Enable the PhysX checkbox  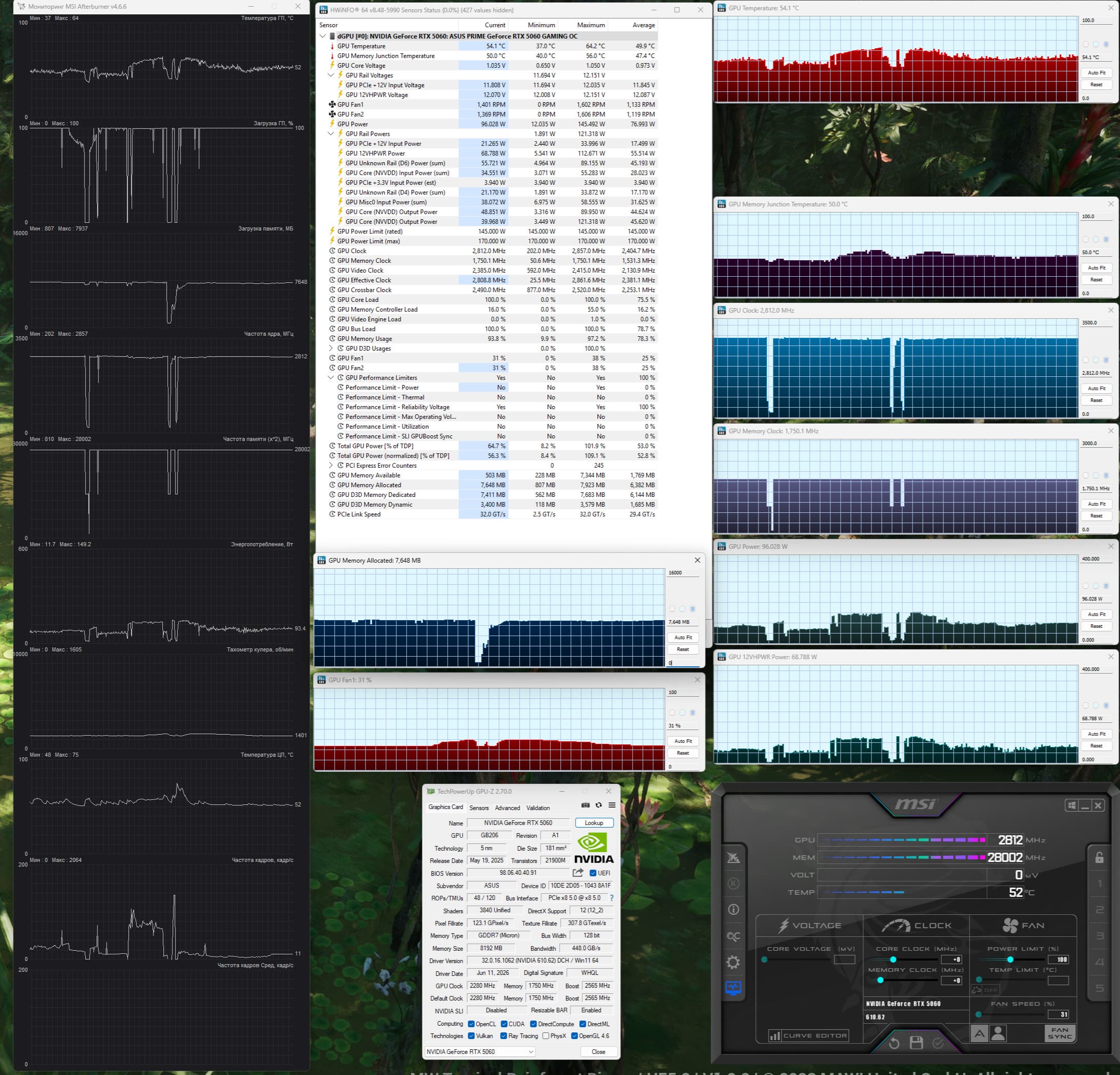pyautogui.click(x=546, y=1035)
